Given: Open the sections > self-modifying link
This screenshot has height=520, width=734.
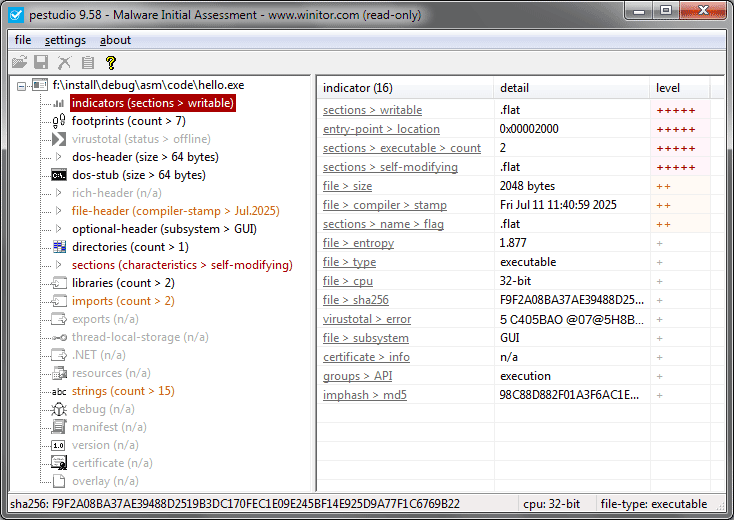Looking at the screenshot, I should 390,167.
